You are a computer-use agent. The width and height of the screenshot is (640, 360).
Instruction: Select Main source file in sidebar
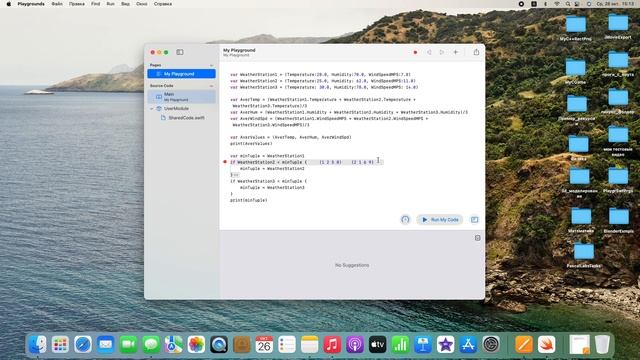181,97
